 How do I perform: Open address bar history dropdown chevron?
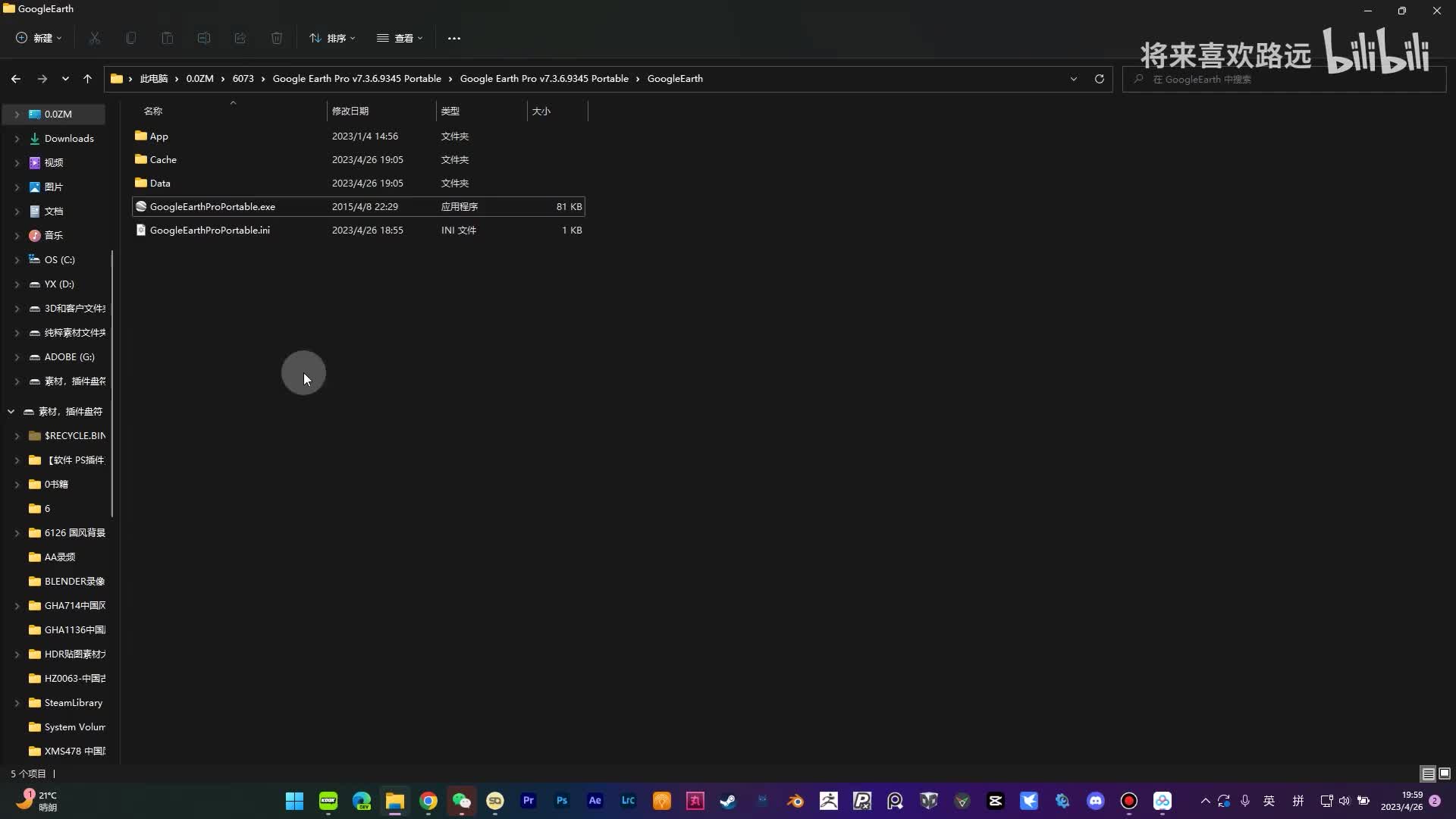[1073, 79]
